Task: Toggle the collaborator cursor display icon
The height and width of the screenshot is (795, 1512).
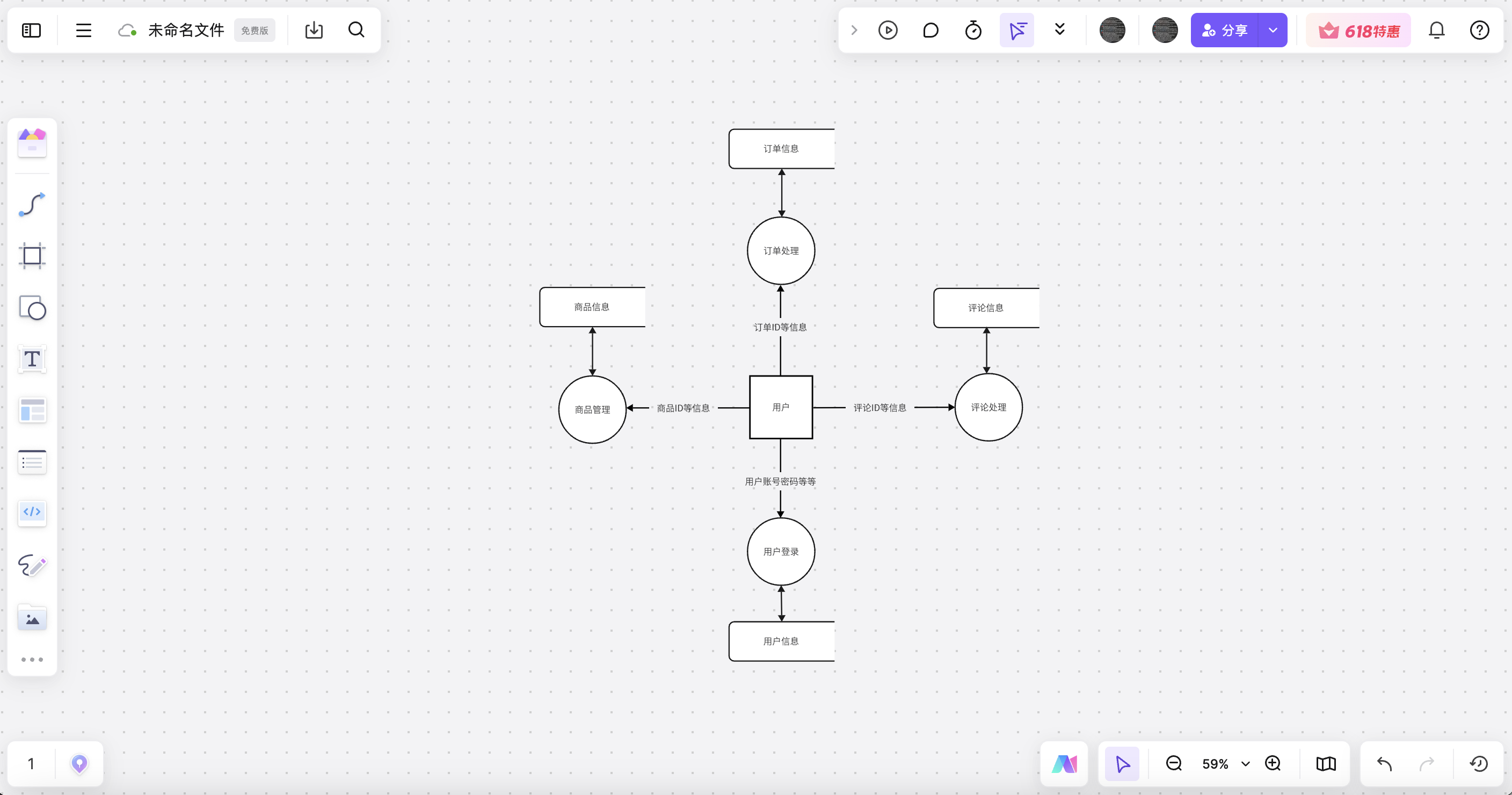Action: pos(1016,30)
